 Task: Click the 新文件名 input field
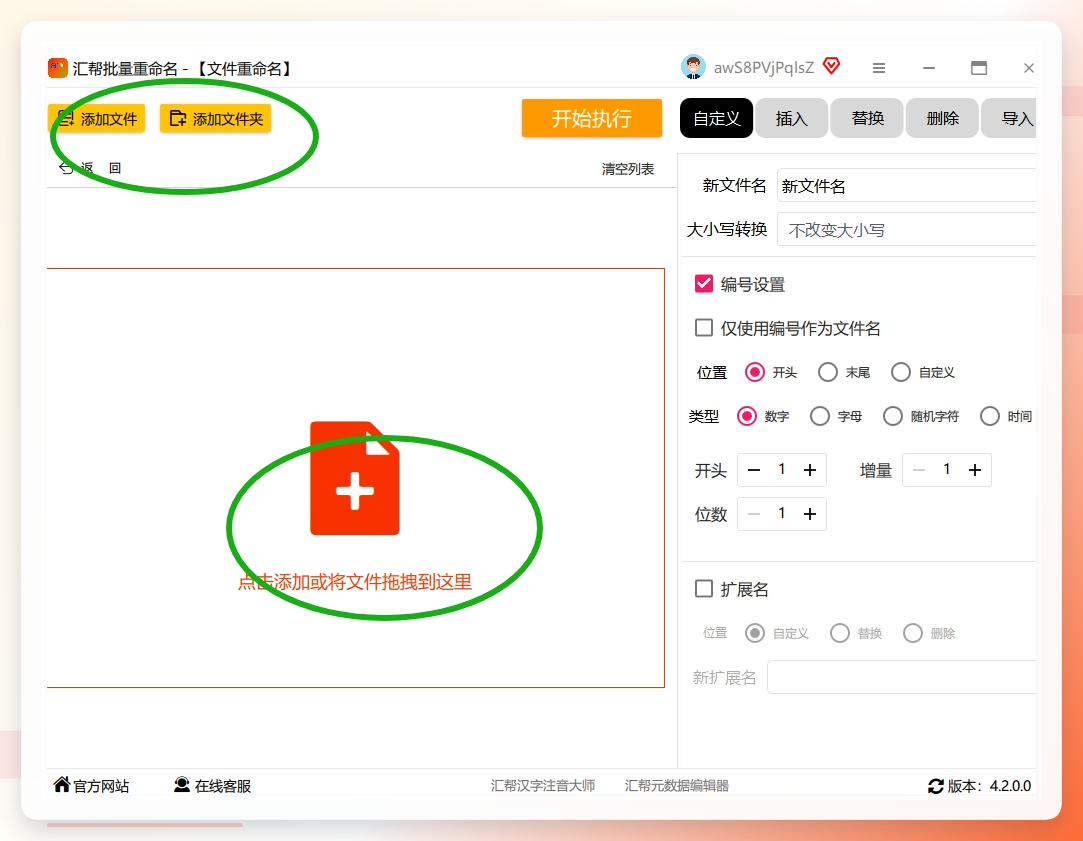click(x=906, y=185)
